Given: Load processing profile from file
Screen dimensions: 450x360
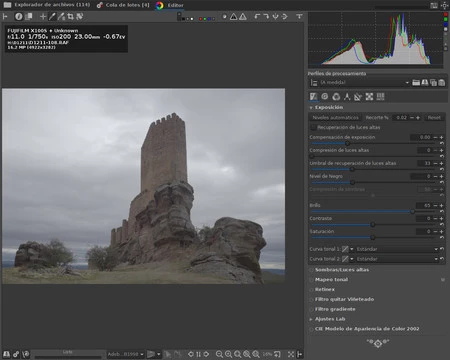Looking at the screenshot, I should (416, 82).
